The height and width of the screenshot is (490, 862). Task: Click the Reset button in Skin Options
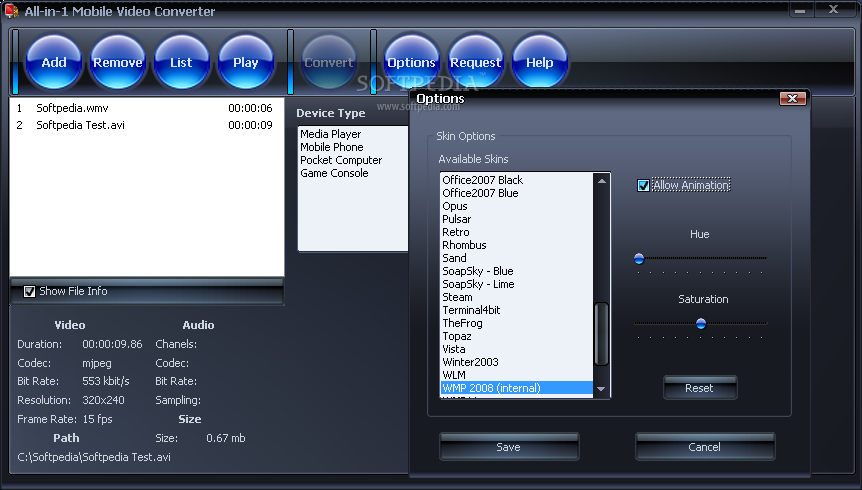click(x=699, y=388)
